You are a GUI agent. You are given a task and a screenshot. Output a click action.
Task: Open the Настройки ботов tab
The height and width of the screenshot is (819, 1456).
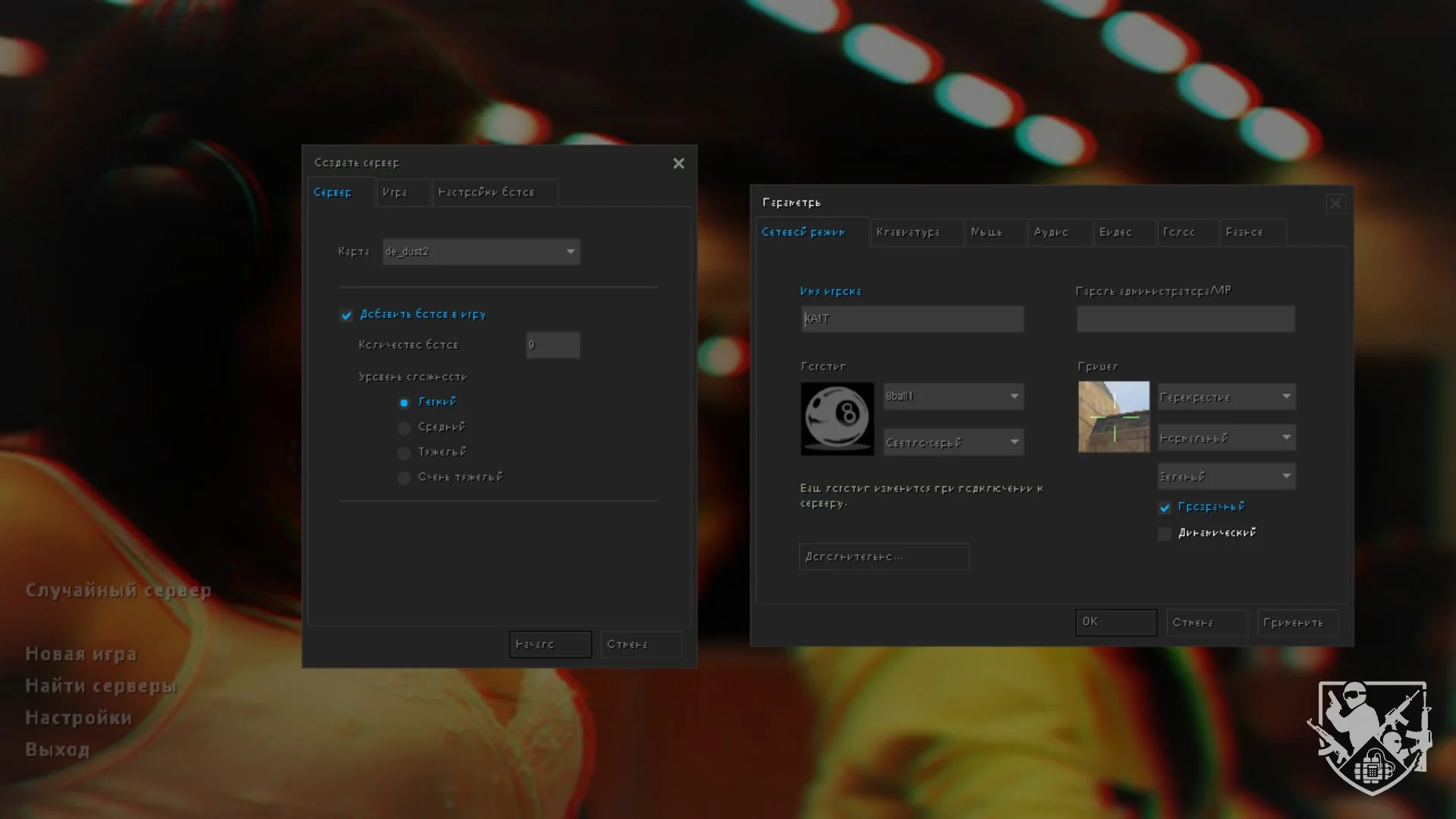(x=486, y=193)
